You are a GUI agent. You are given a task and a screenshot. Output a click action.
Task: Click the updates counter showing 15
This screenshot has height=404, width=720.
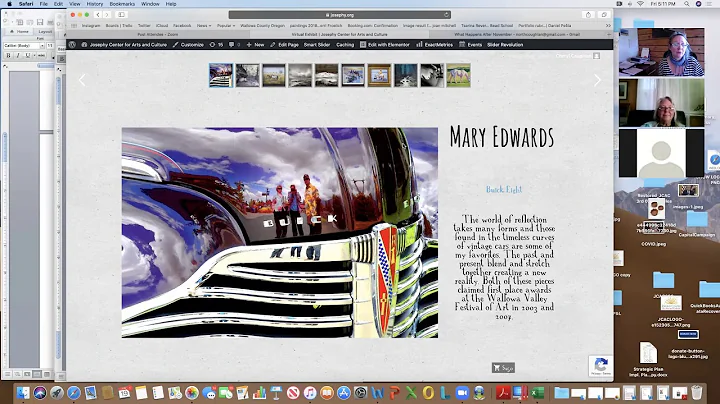[x=216, y=45]
